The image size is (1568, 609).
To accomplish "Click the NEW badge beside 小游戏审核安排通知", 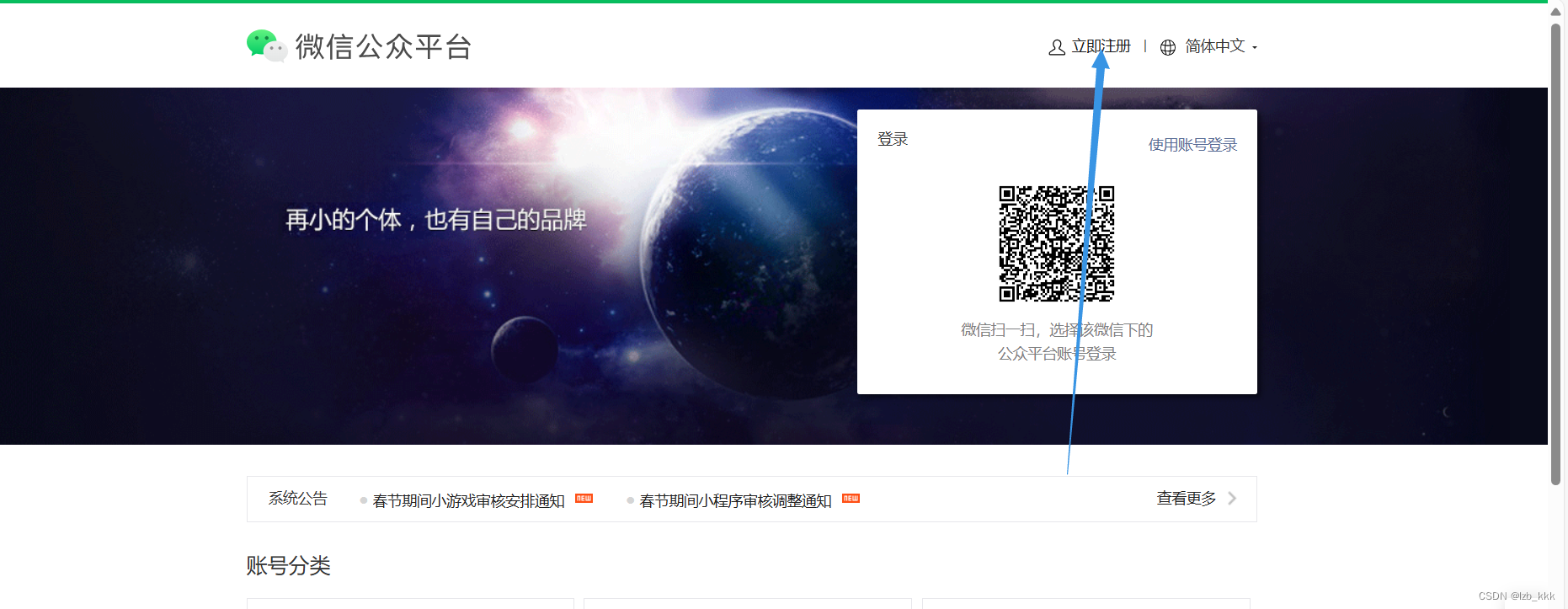I will (584, 498).
